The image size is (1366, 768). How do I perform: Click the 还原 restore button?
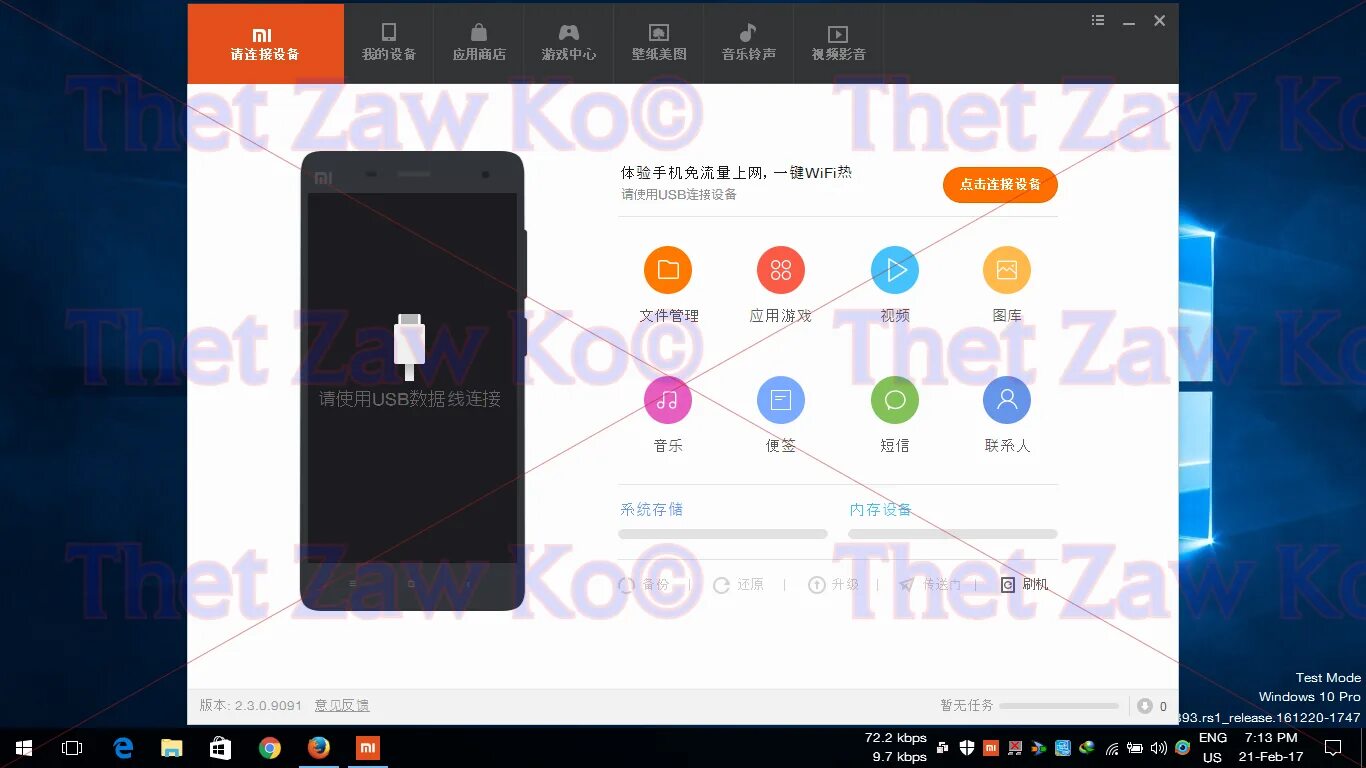click(739, 584)
